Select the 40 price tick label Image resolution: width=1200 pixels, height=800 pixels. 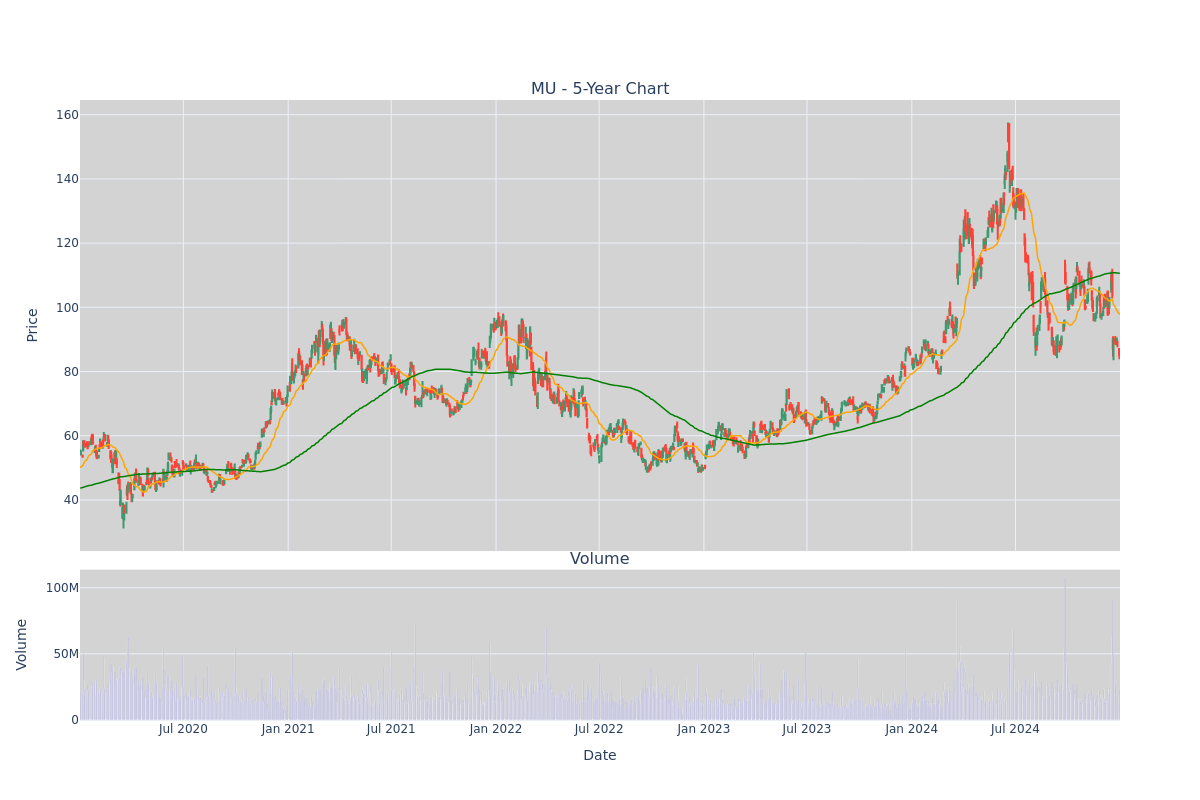pos(70,500)
